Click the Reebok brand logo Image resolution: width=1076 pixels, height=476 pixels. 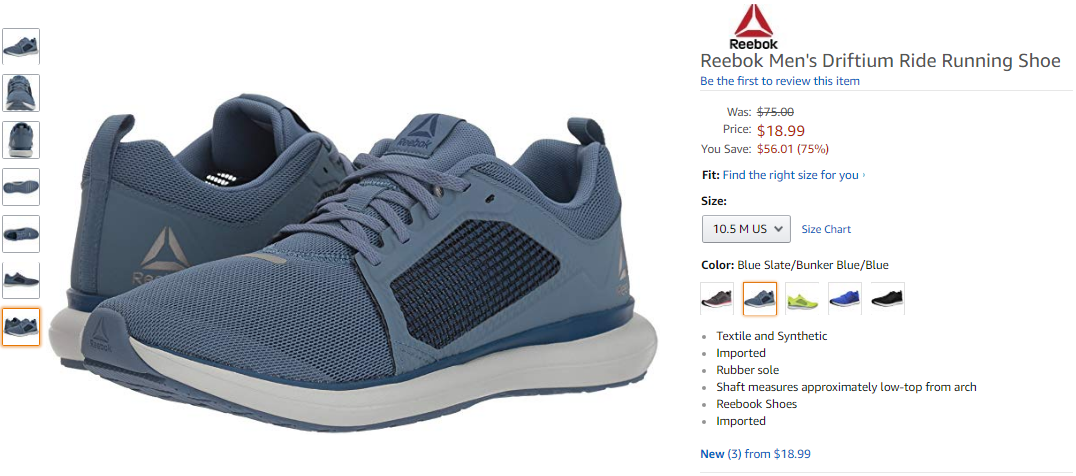coord(753,27)
